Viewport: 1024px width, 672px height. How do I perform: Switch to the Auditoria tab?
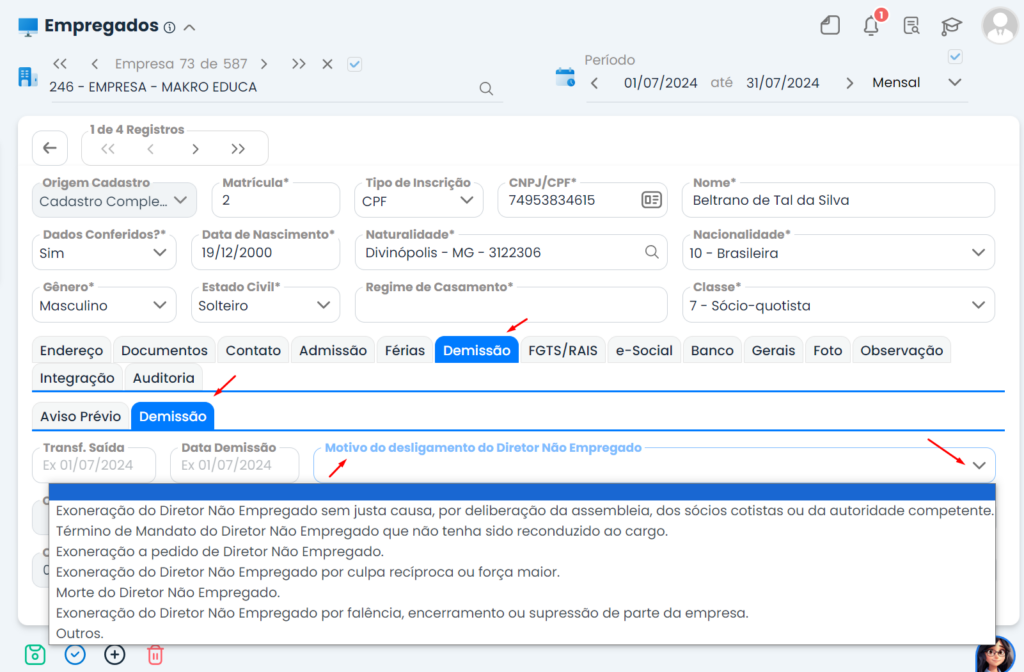[x=163, y=377]
